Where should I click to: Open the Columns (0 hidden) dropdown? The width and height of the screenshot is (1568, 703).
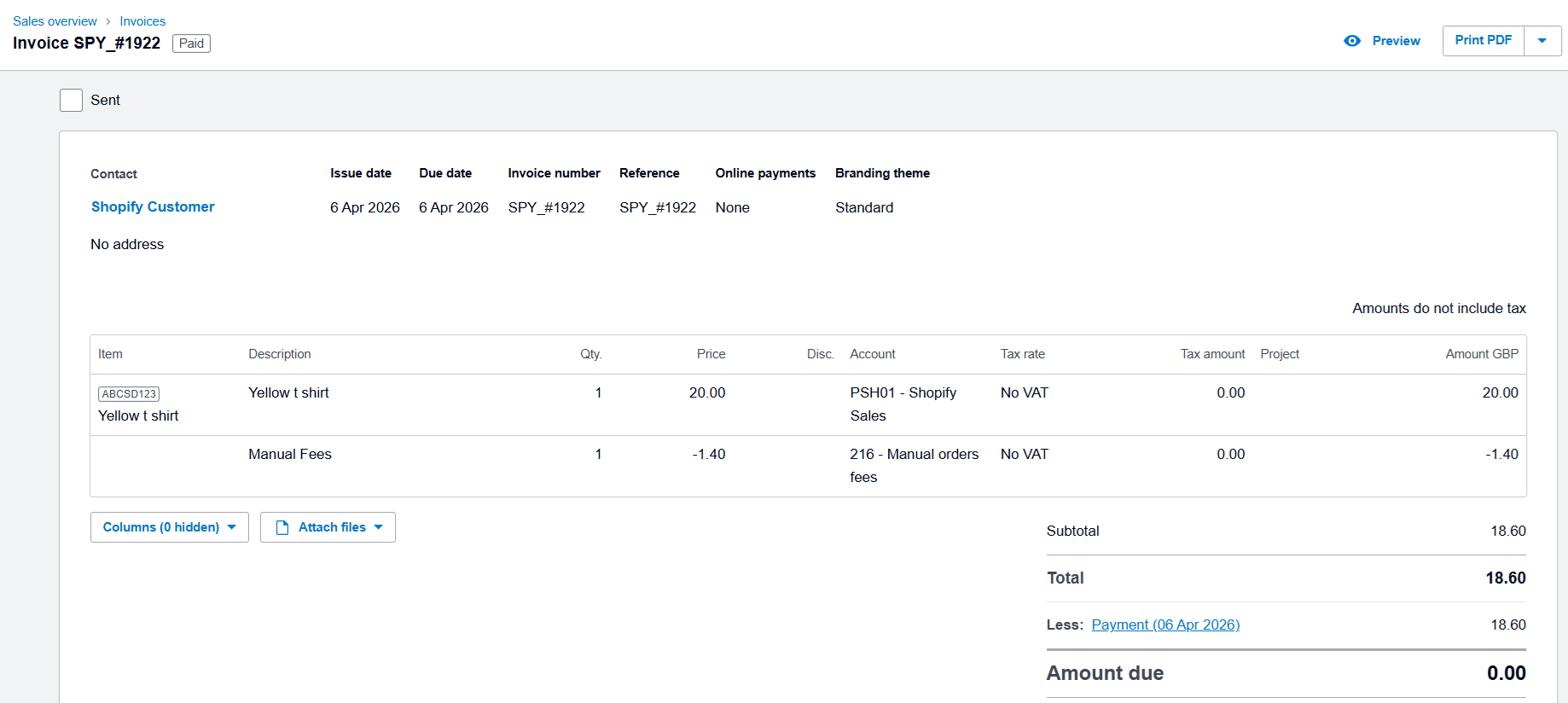tap(169, 527)
